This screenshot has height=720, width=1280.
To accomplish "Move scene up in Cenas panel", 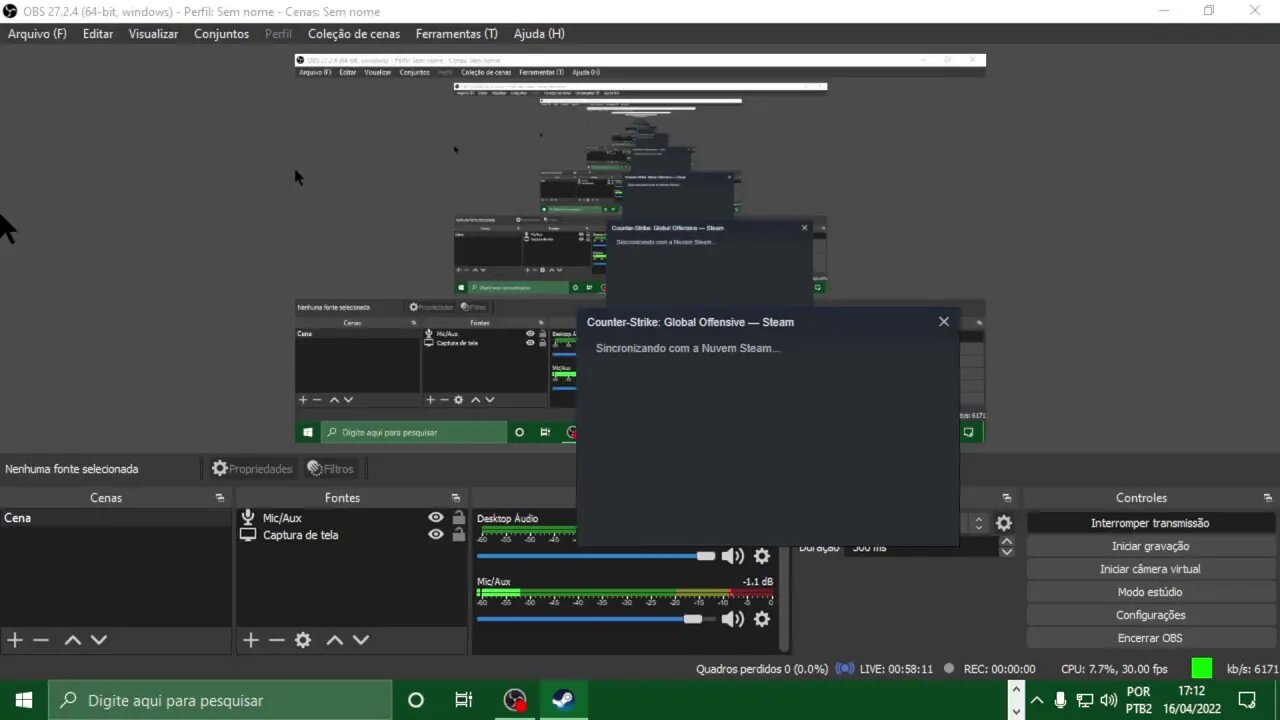I will pyautogui.click(x=73, y=640).
